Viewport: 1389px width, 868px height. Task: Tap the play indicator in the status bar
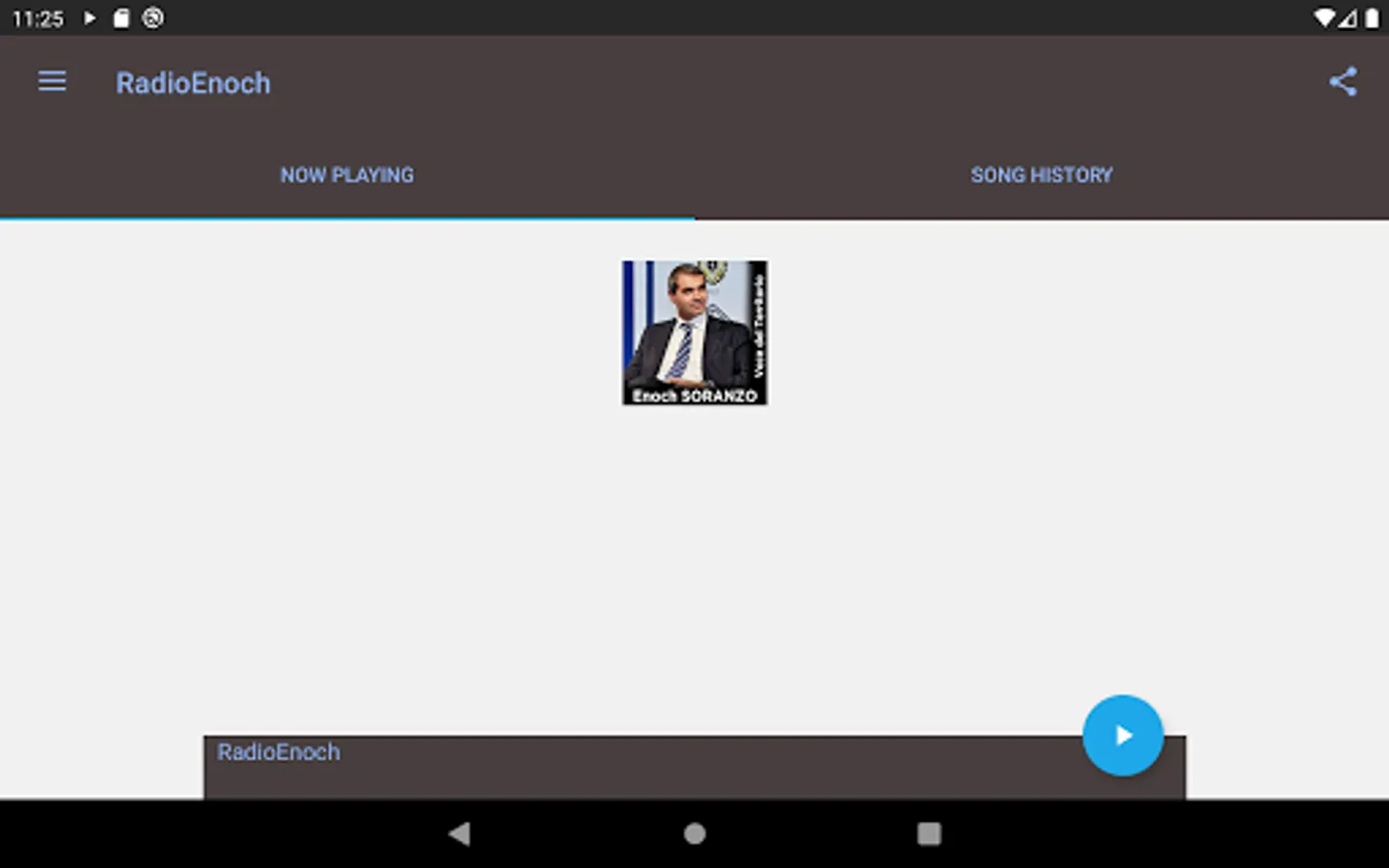click(90, 17)
